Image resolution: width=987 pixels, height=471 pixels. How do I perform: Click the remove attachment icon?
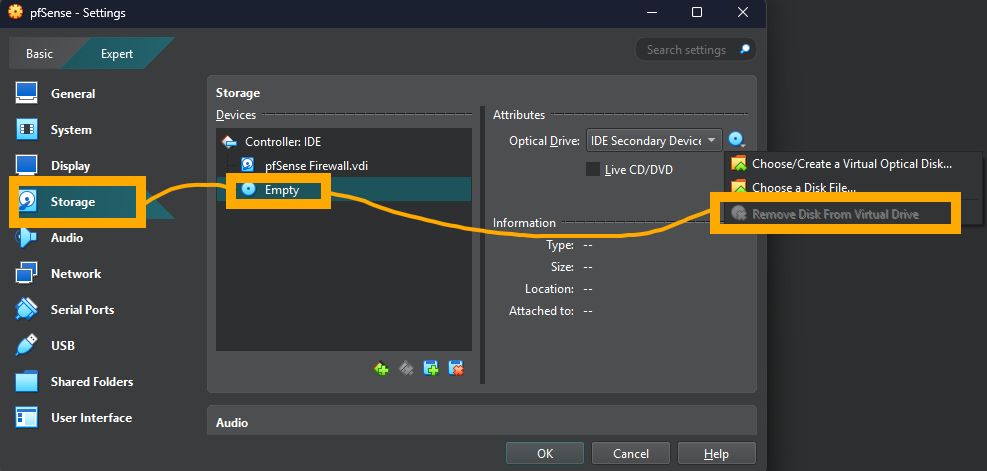456,368
